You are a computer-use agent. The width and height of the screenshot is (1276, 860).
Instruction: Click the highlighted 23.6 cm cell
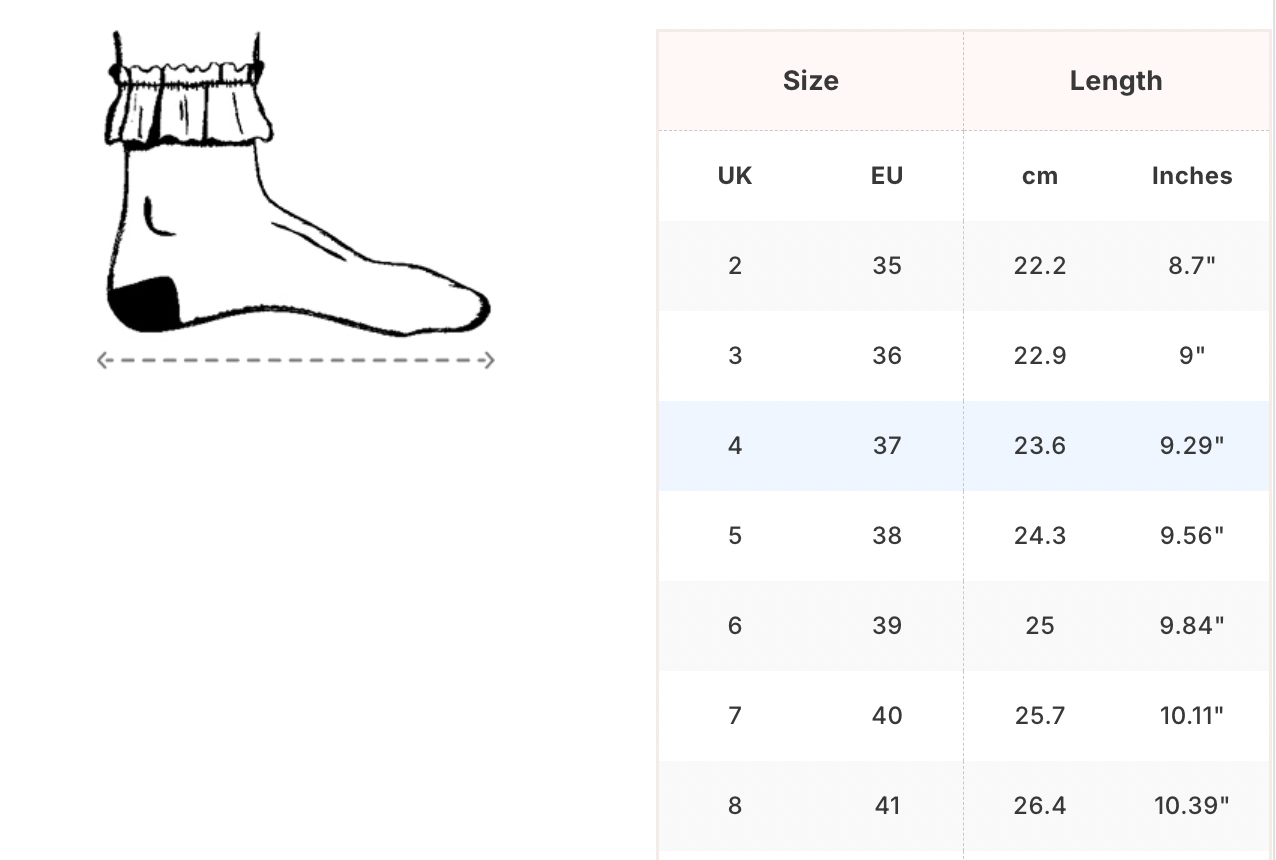coord(1040,446)
